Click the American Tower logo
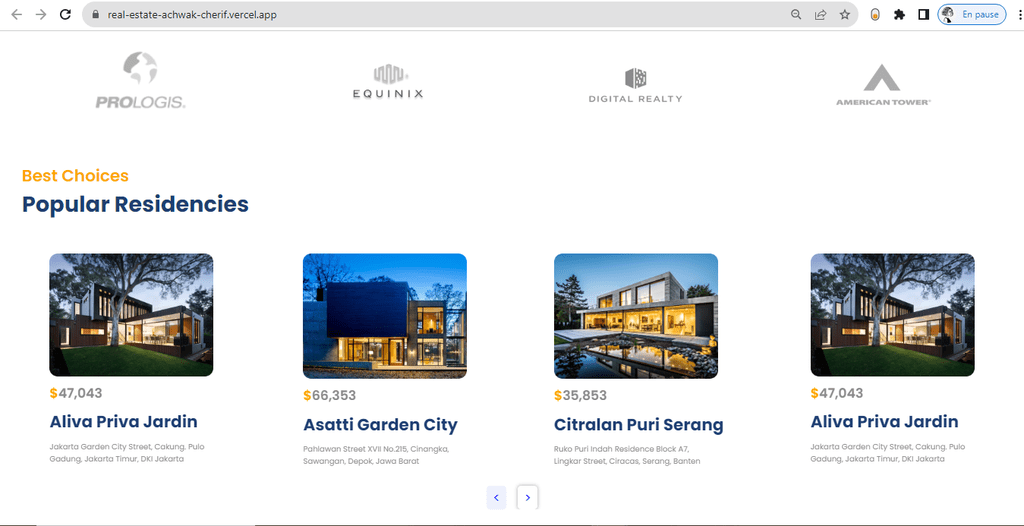The height and width of the screenshot is (526, 1024). pos(883,84)
